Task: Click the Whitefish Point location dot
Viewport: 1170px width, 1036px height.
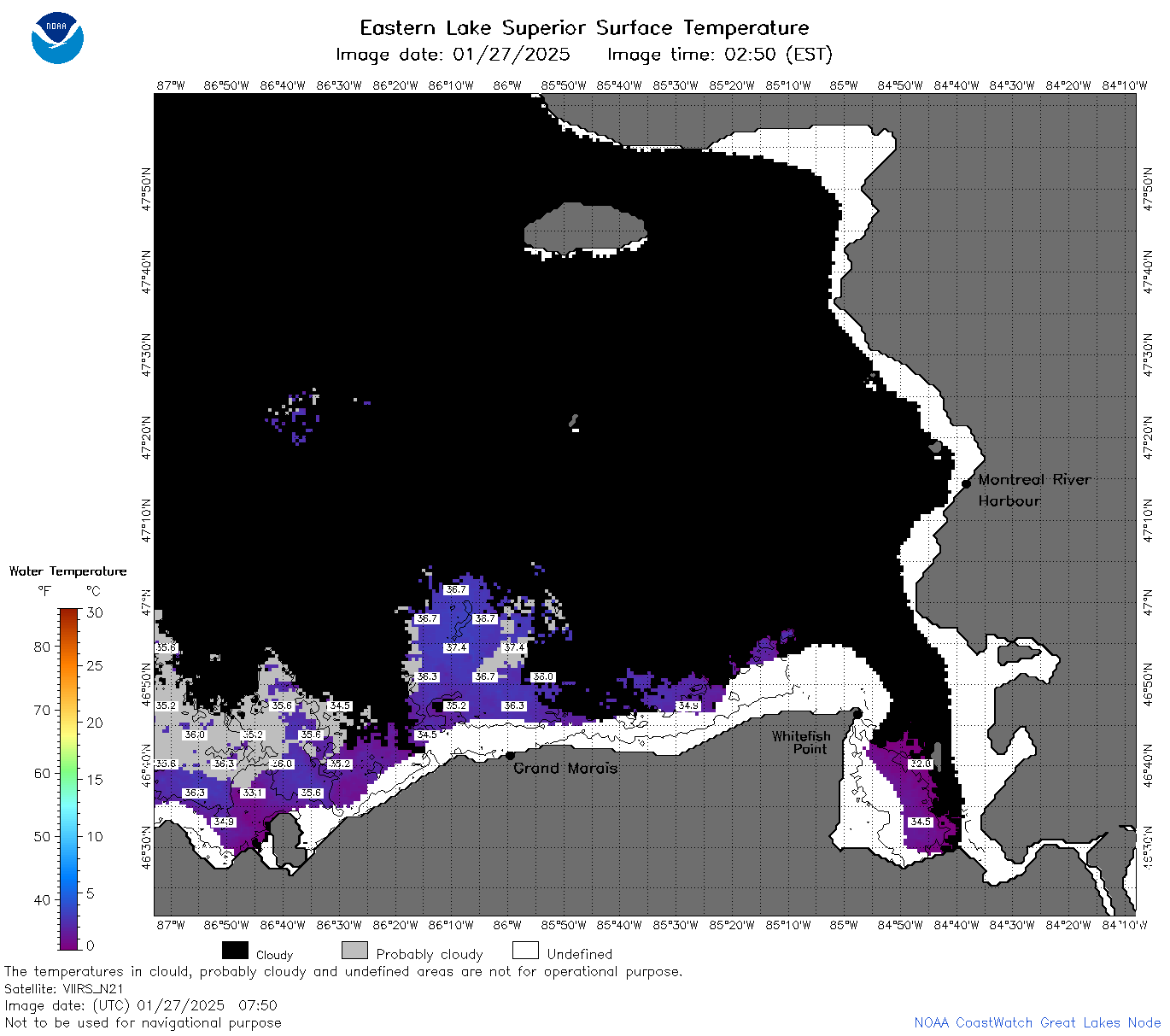Action: [857, 713]
